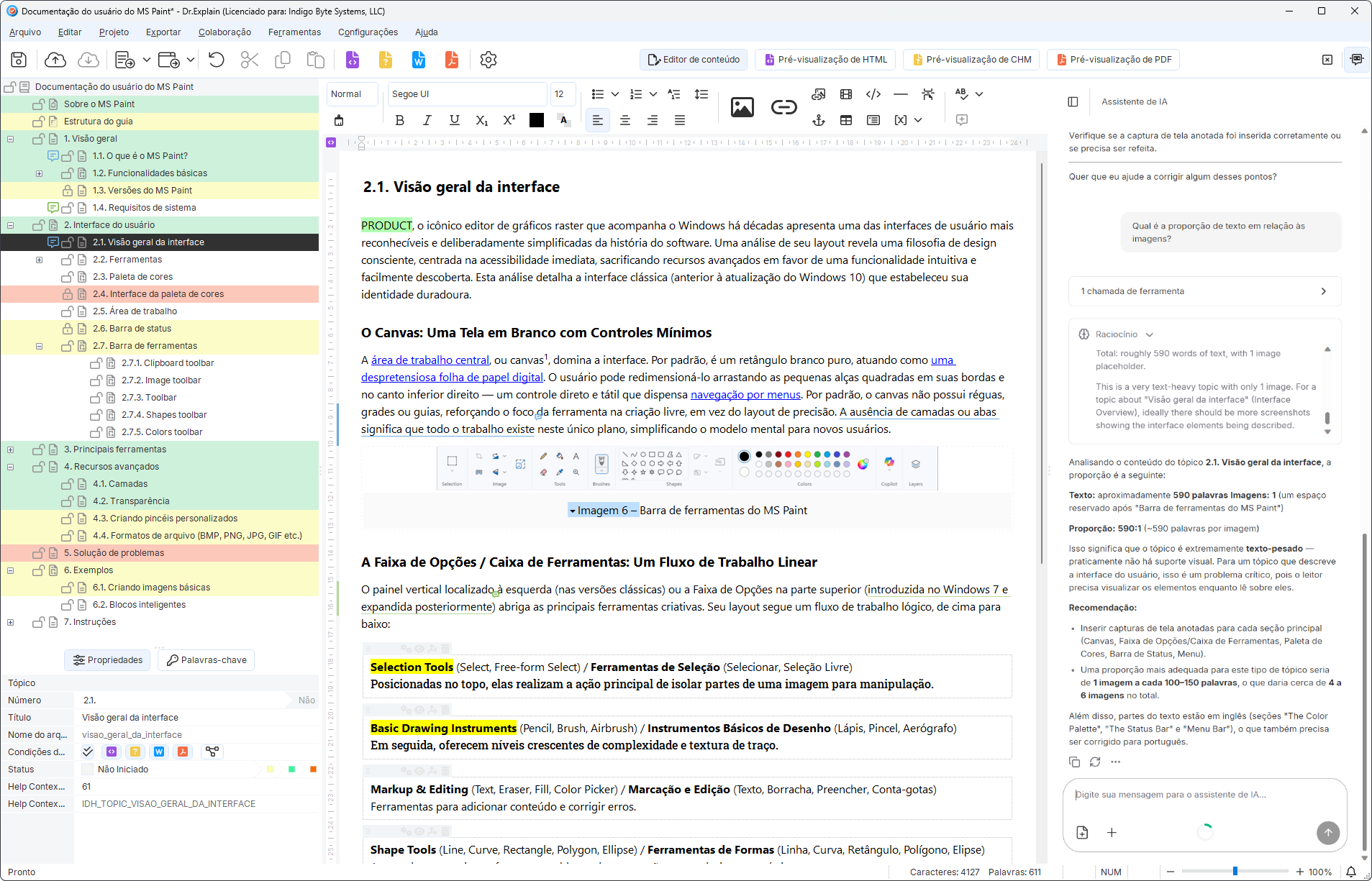The image size is (1372, 881).
Task: Insert an image with the picture icon
Action: coord(742,107)
